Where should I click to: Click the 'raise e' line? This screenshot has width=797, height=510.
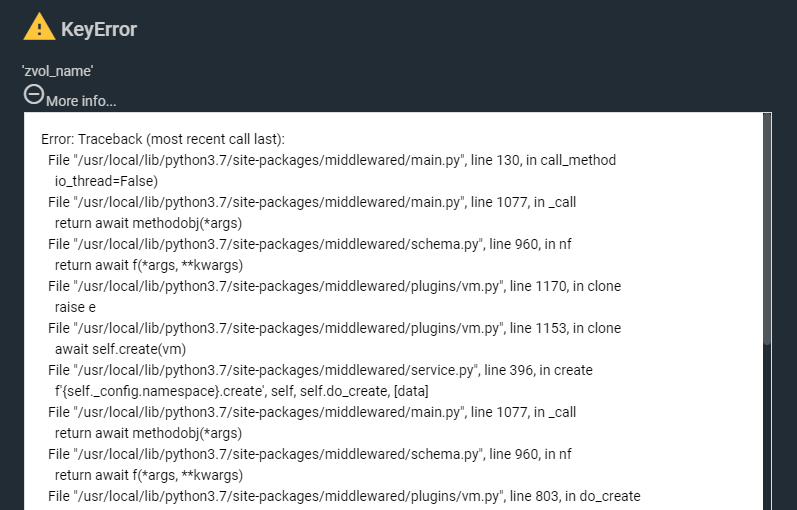click(x=75, y=307)
